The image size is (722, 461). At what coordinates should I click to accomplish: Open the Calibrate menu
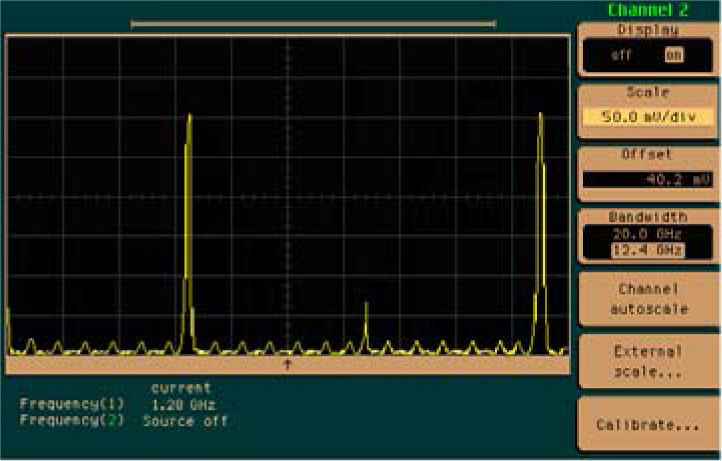coord(649,425)
